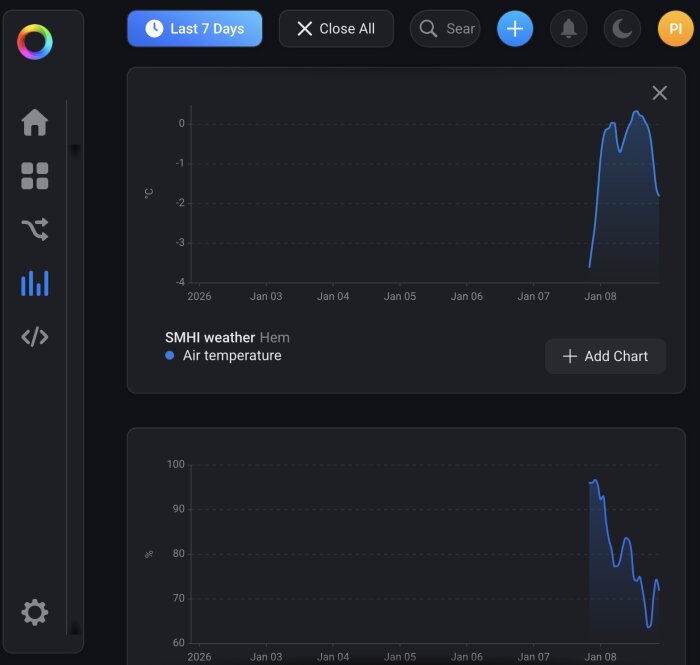Click the search input field
Image resolution: width=700 pixels, height=665 pixels.
point(445,29)
